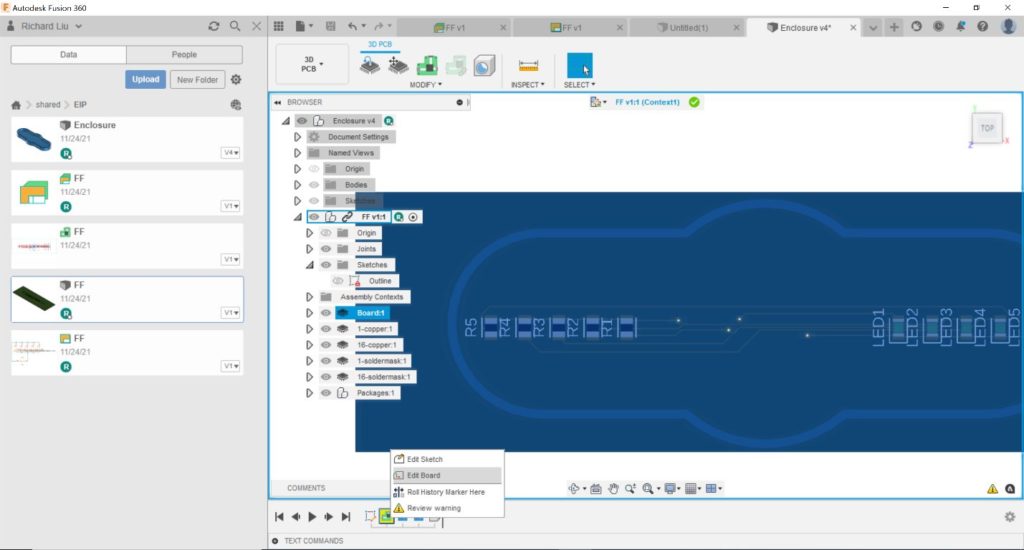The height and width of the screenshot is (550, 1024).
Task: Open viewports layout icon
Action: click(x=711, y=489)
